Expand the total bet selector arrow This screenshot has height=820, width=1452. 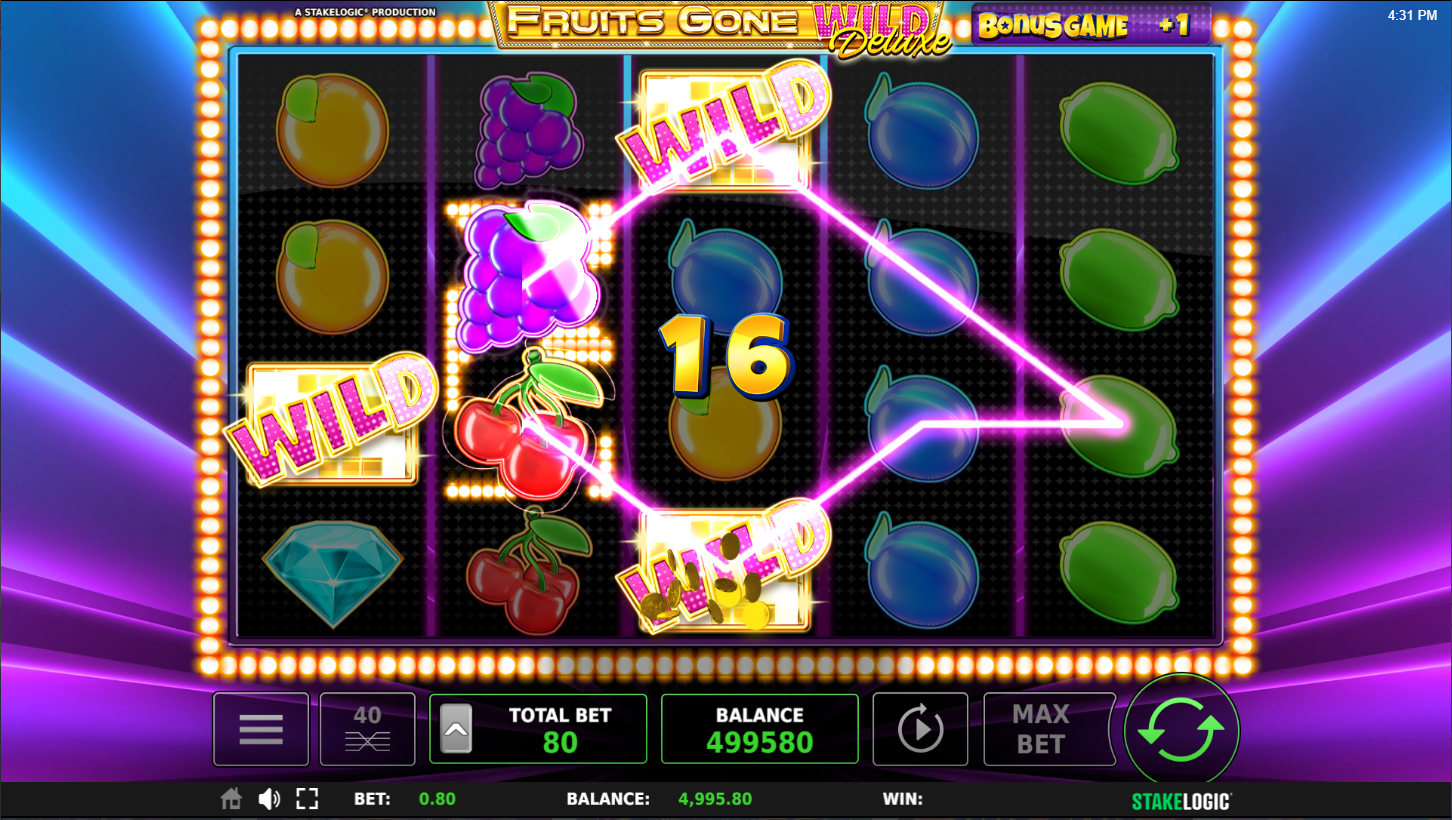click(x=456, y=728)
